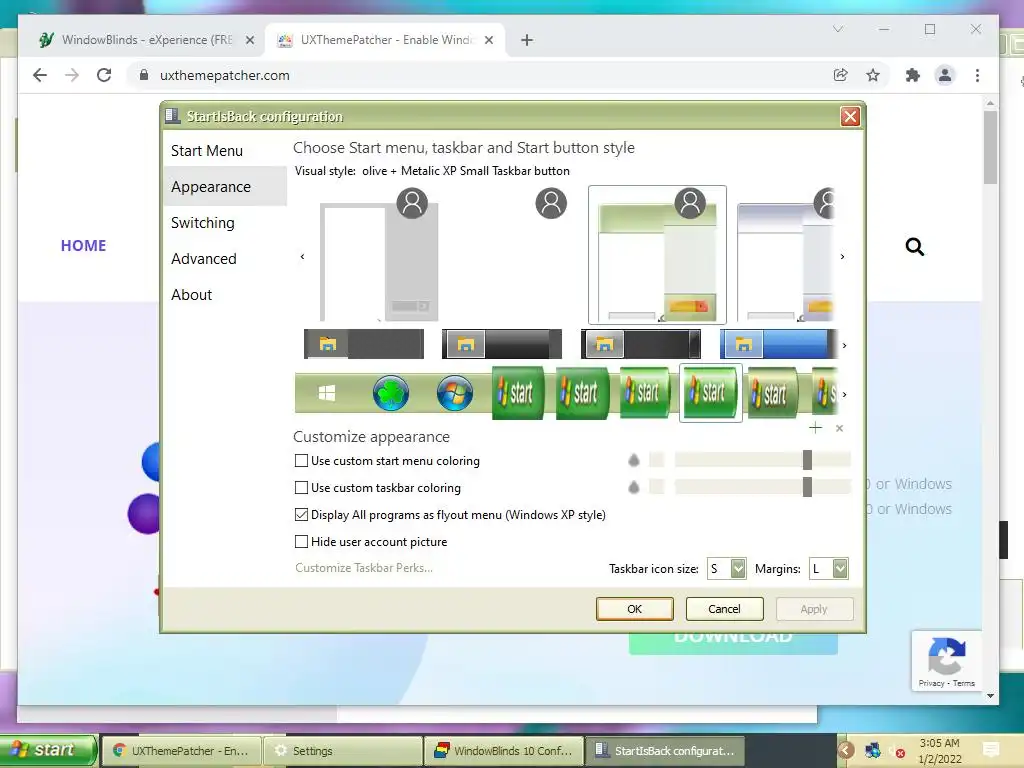Switch to WindowBlinds eXperience tab
1024x768 pixels.
145,40
